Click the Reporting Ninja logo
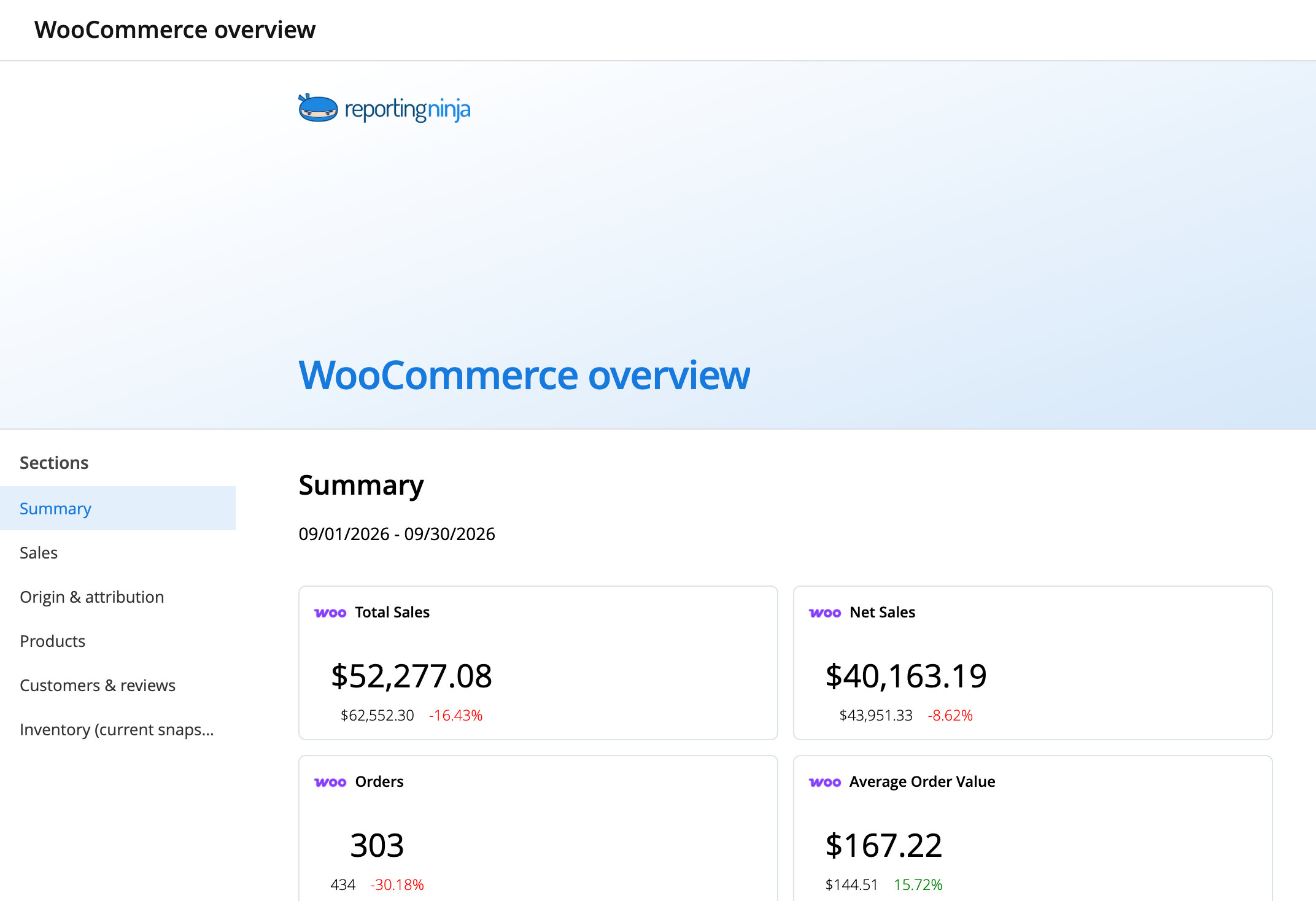Viewport: 1316px width, 901px height. 384,109
